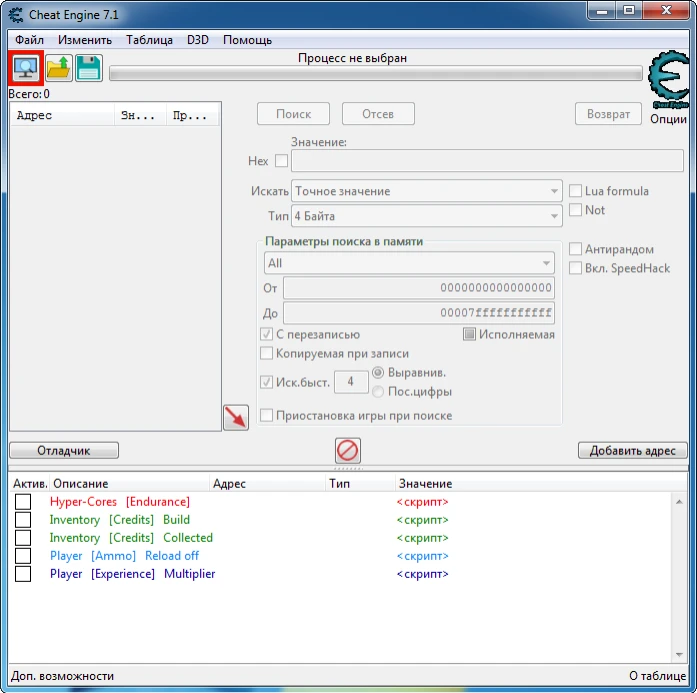
Task: Click the red circle clear list icon
Action: click(348, 451)
